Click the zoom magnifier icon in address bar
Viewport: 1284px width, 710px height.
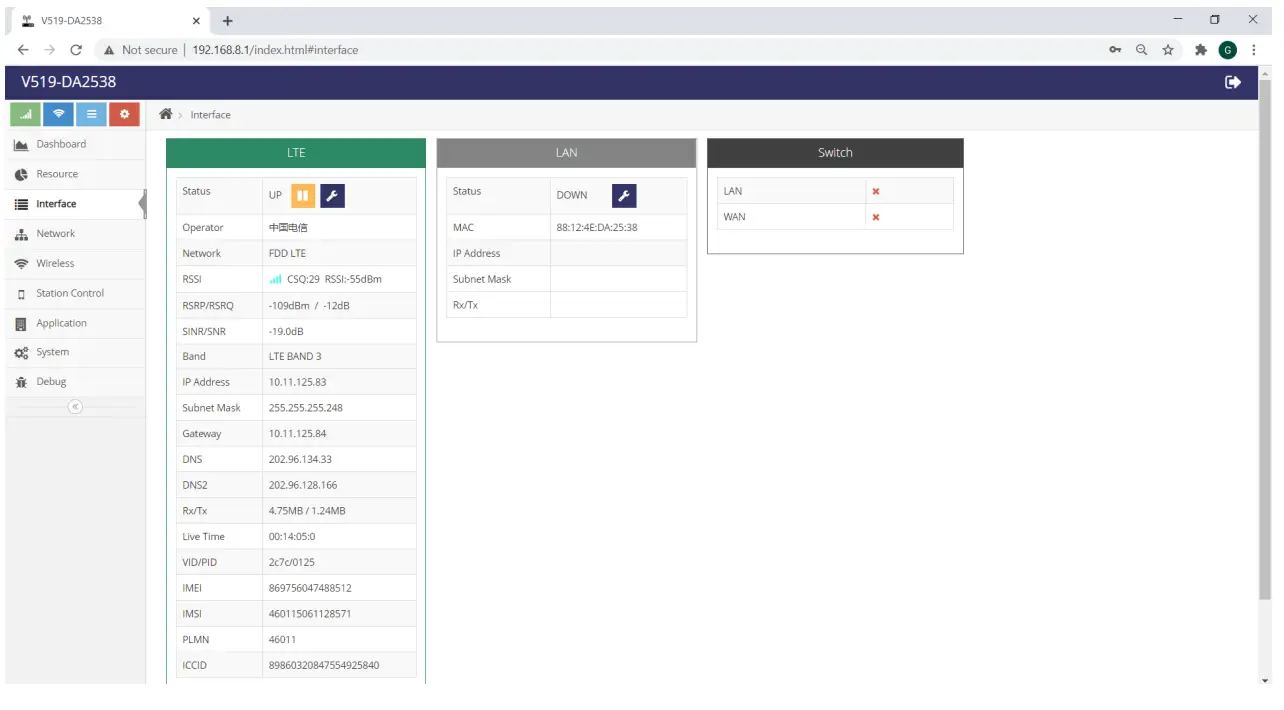pos(1141,50)
